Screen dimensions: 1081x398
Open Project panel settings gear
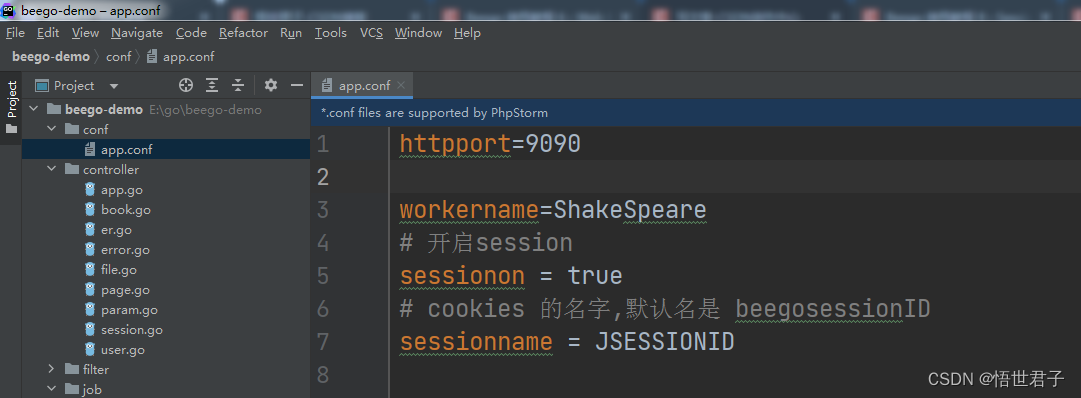point(271,86)
